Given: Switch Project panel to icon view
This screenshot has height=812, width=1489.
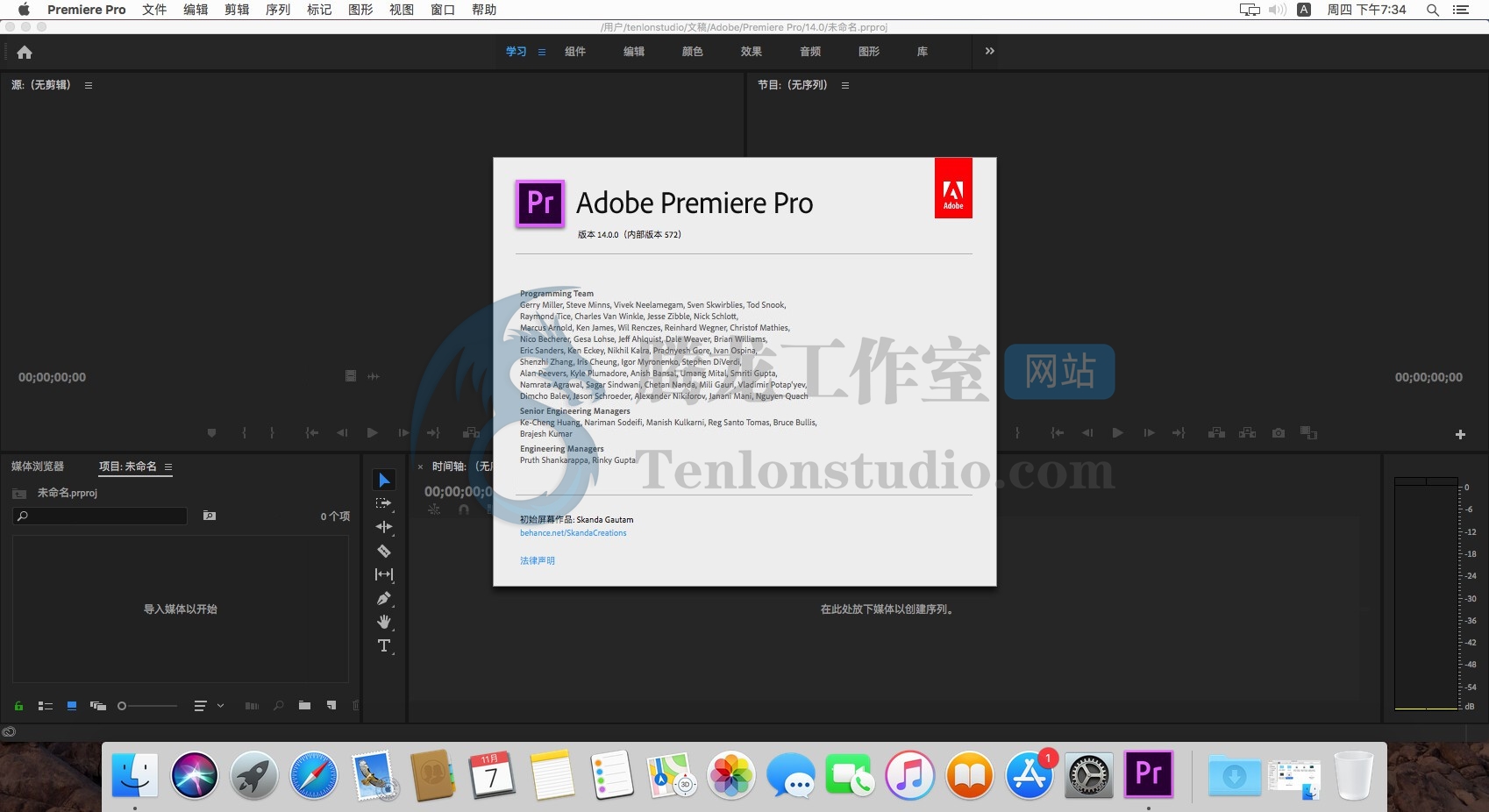Looking at the screenshot, I should pos(72,706).
